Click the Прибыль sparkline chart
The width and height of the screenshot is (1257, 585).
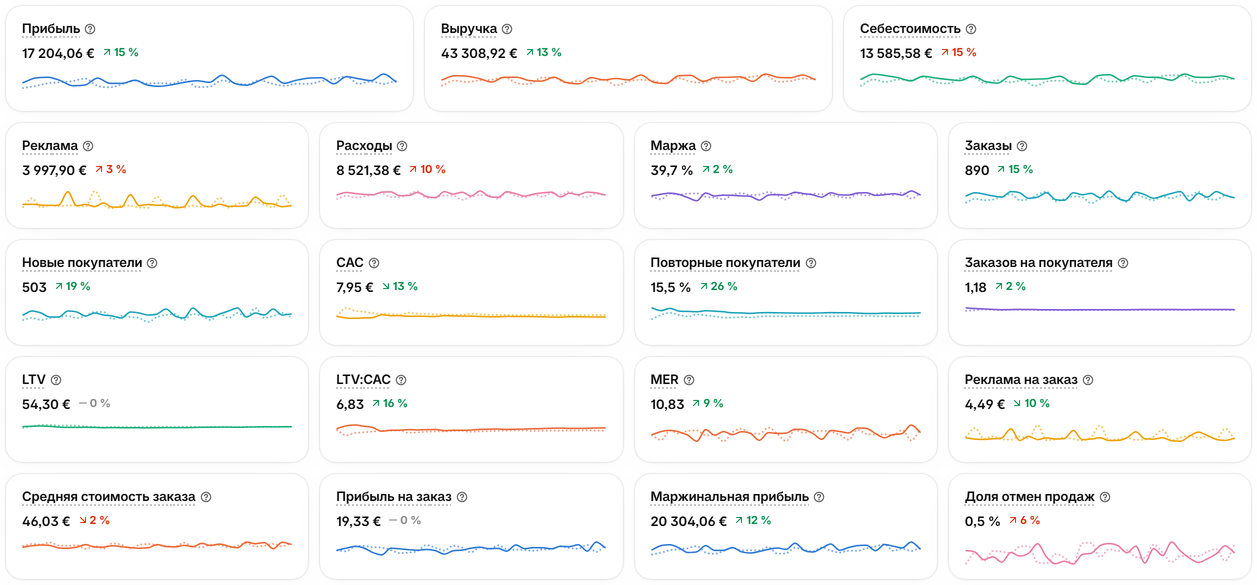209,81
